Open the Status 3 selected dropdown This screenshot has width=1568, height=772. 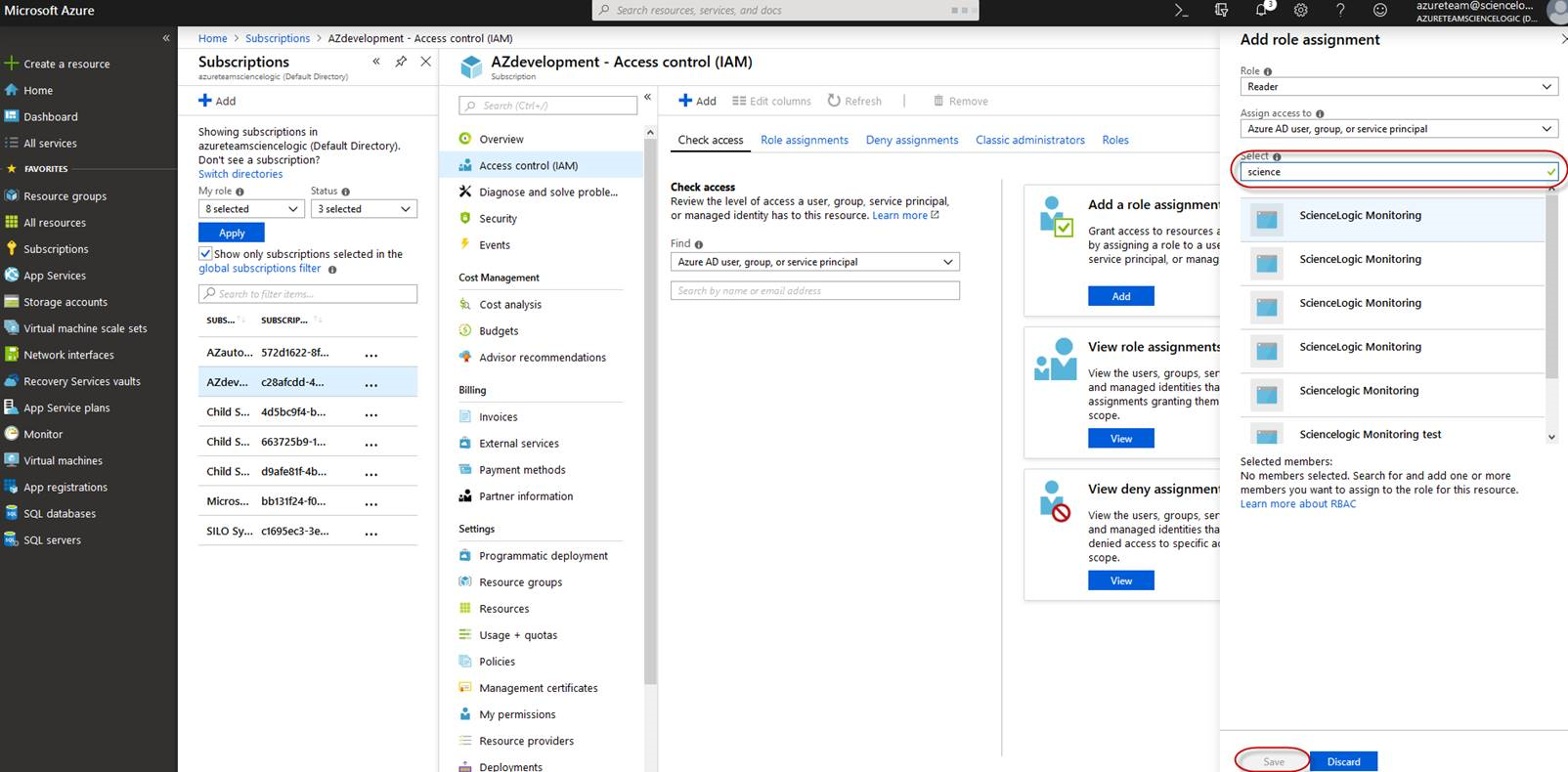[x=364, y=209]
